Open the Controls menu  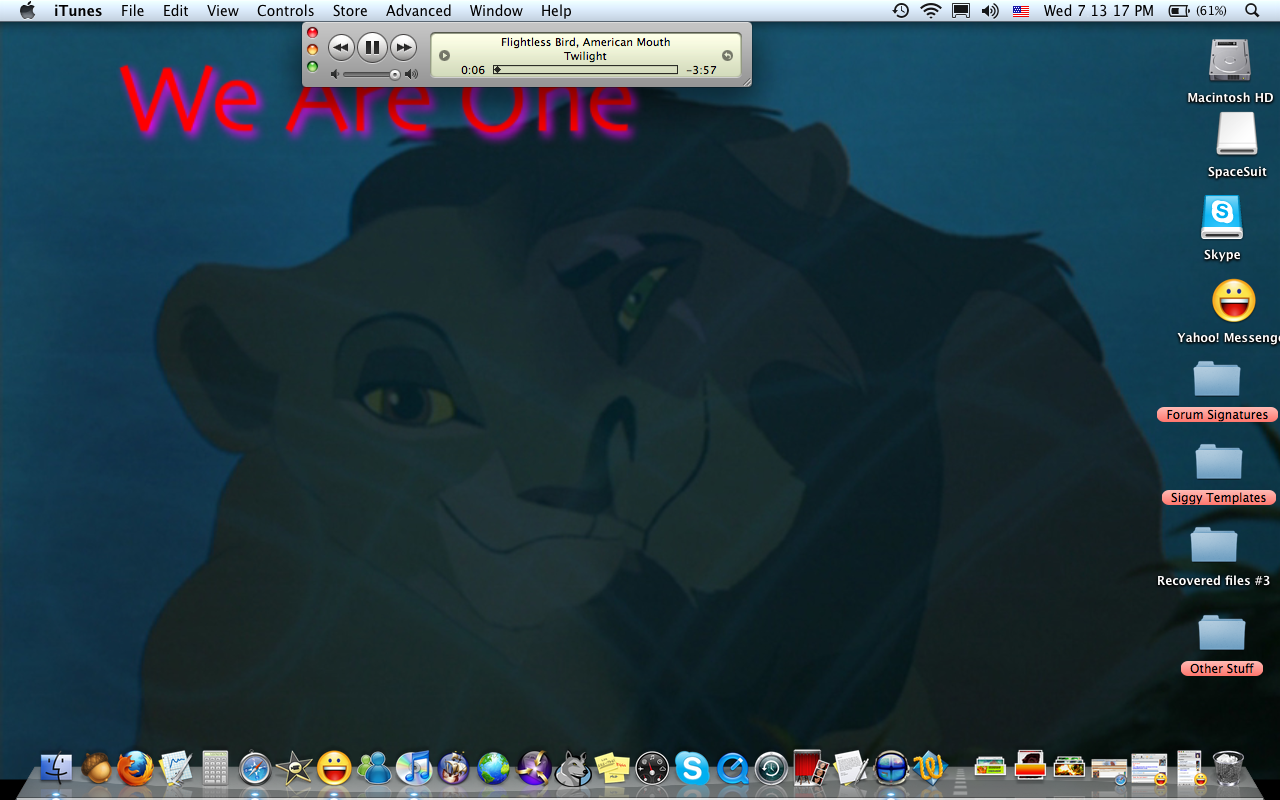[x=285, y=11]
